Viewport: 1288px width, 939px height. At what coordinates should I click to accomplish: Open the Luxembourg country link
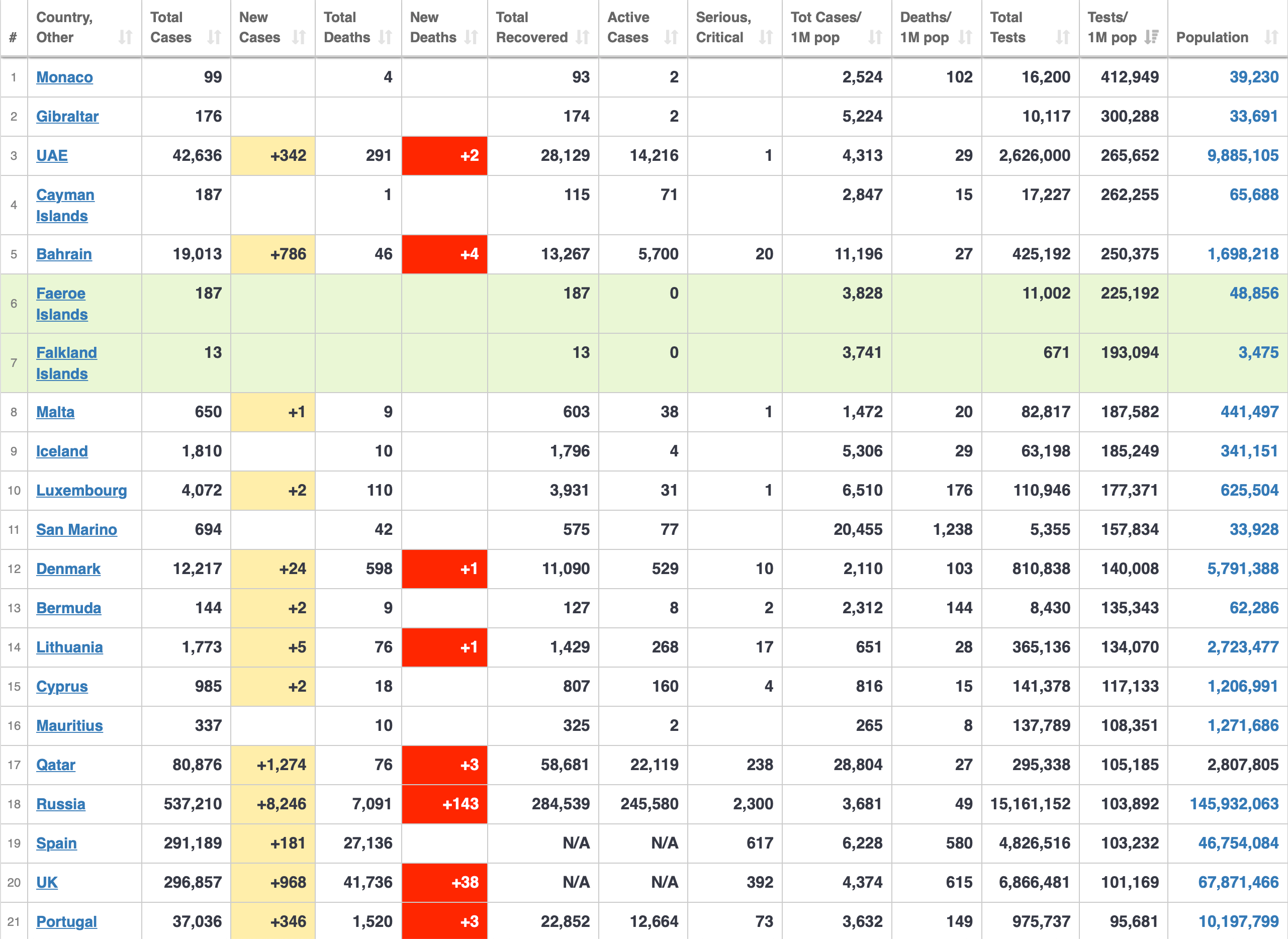tap(82, 491)
